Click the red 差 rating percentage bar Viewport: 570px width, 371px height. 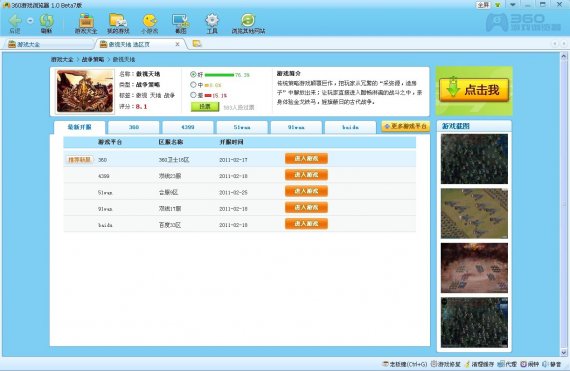pyautogui.click(x=208, y=96)
